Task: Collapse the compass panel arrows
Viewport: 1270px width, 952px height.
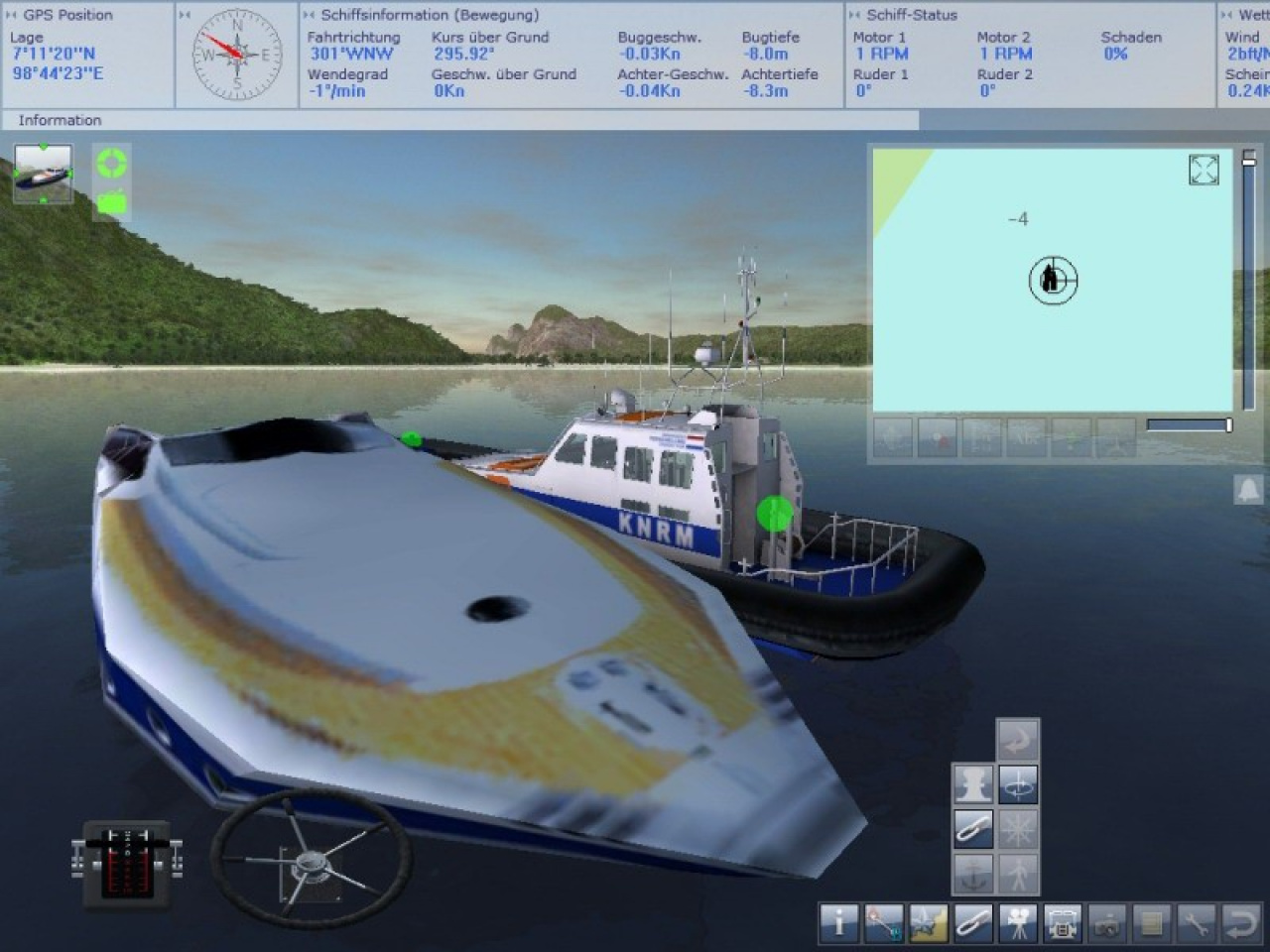Action: pyautogui.click(x=185, y=15)
